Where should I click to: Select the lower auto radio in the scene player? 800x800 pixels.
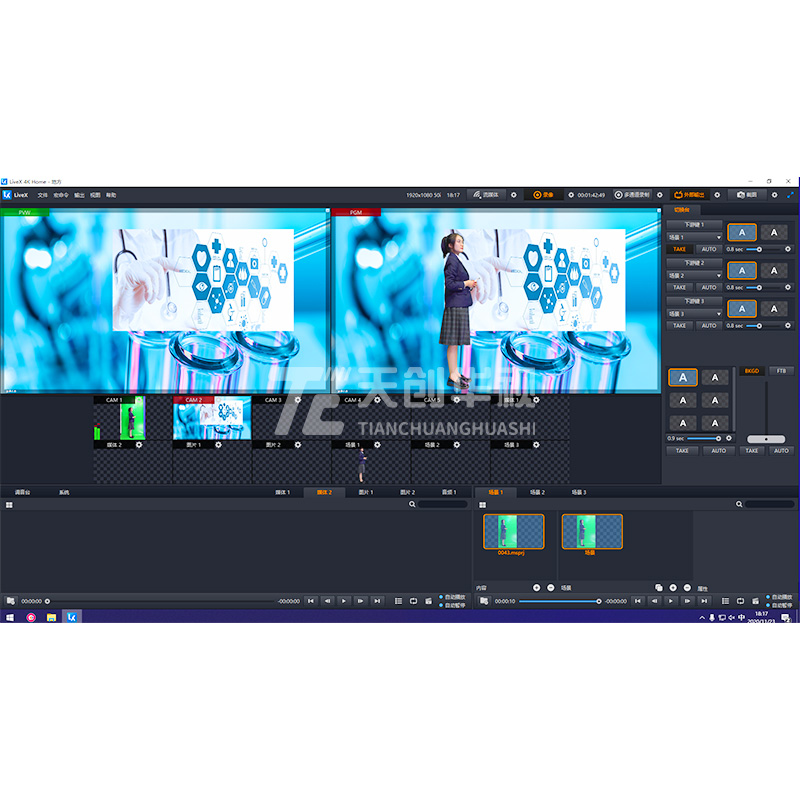click(768, 605)
